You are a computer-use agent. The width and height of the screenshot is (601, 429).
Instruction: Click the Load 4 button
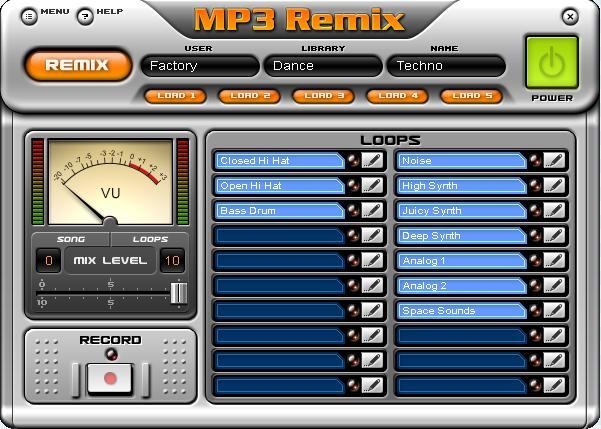(x=397, y=96)
